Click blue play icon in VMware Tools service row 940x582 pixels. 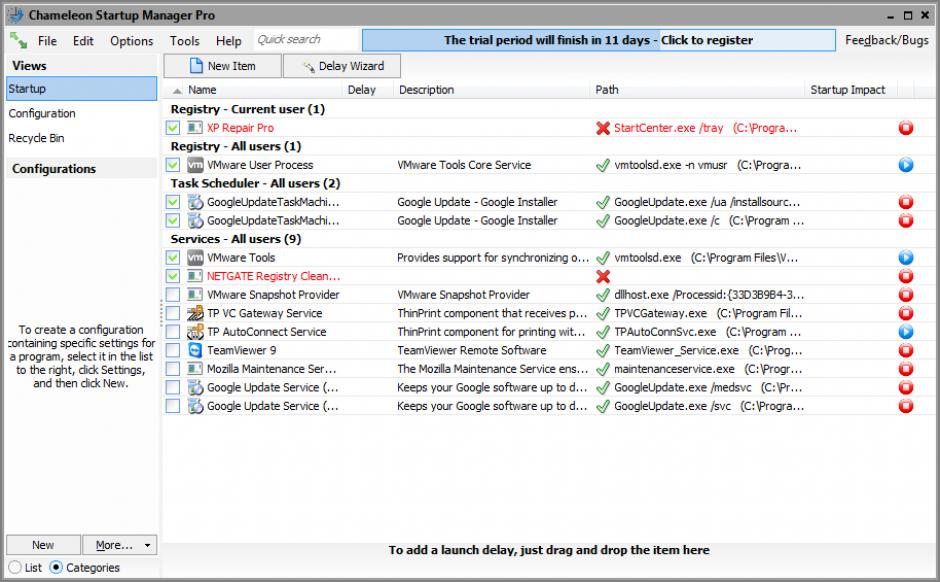pyautogui.click(x=905, y=258)
